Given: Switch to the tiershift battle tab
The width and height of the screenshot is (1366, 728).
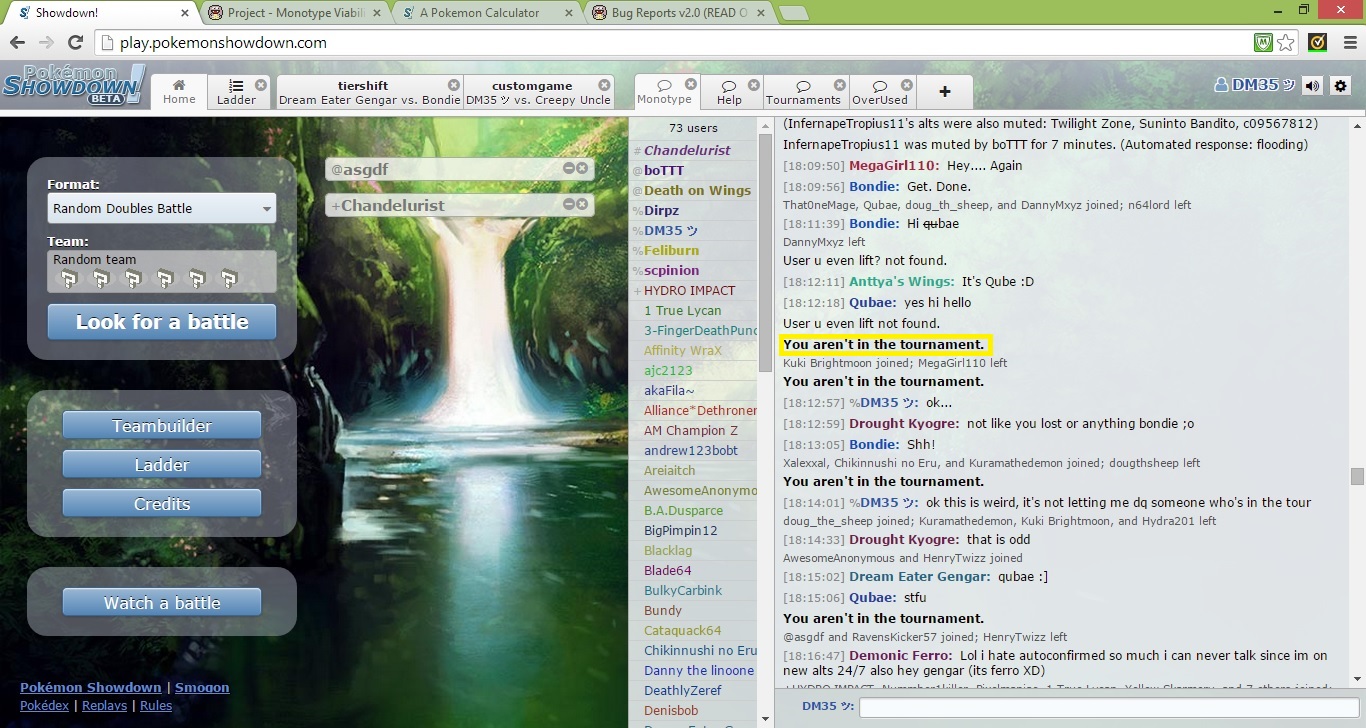Looking at the screenshot, I should pos(369,91).
